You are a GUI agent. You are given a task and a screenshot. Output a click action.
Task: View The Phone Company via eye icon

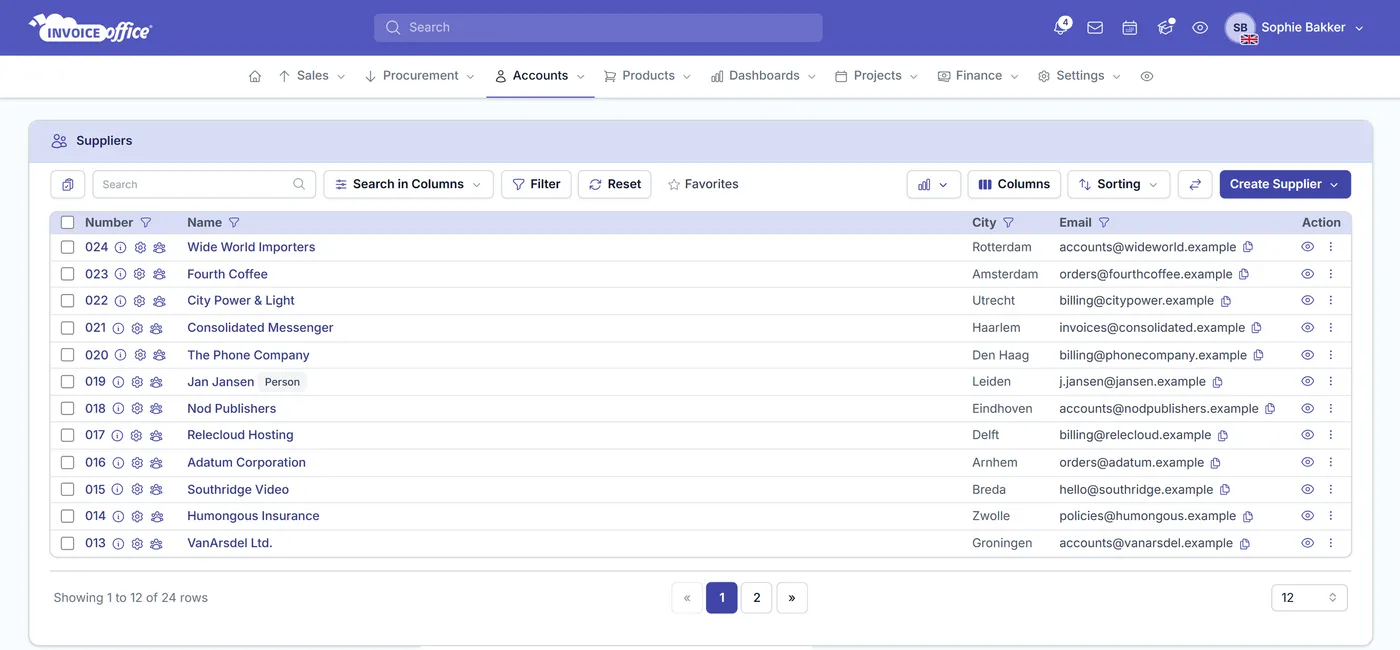1307,355
